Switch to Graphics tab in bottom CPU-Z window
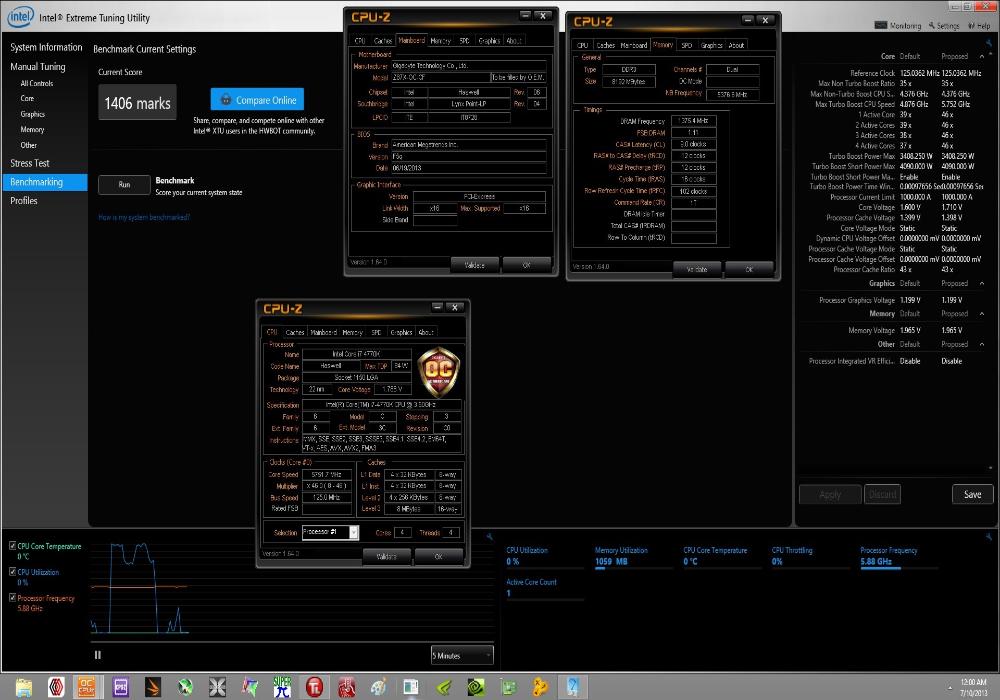This screenshot has width=1000, height=700. click(x=401, y=332)
